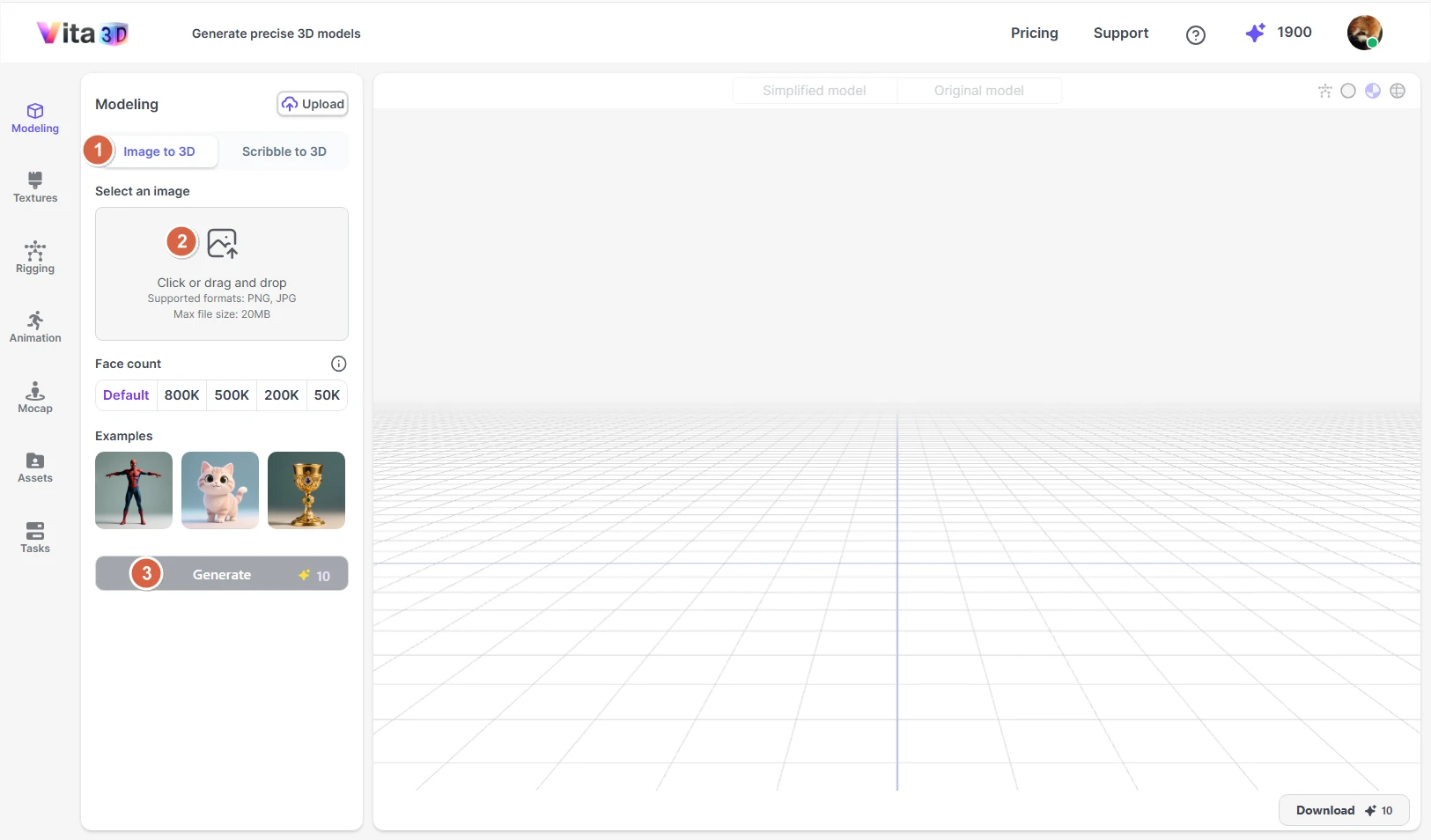
Task: Set face count to 200K
Action: tap(281, 394)
